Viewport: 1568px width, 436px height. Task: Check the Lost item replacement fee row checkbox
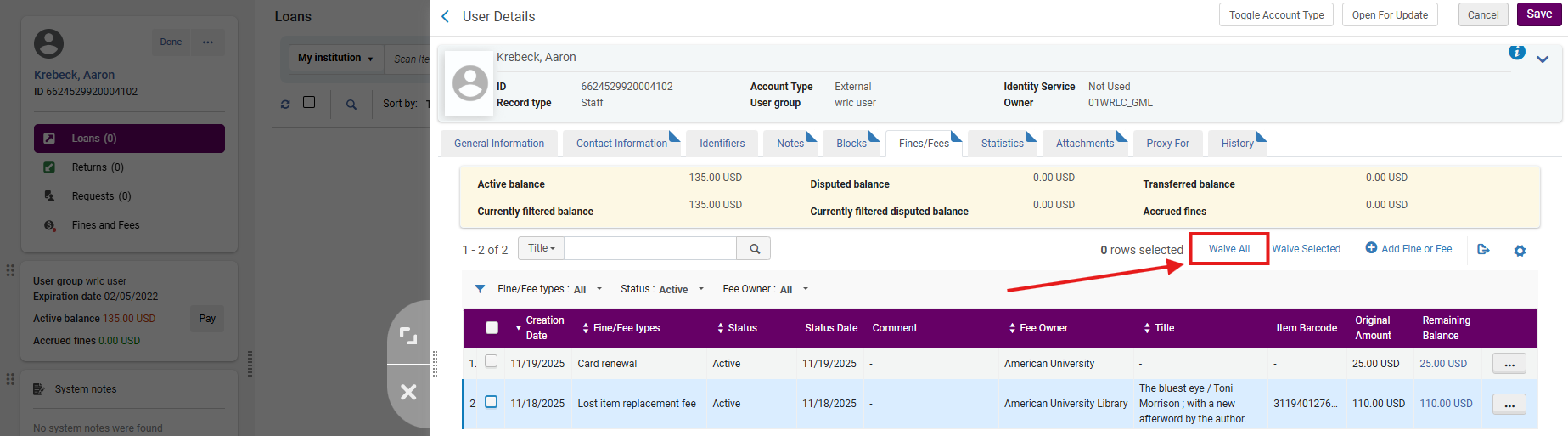click(491, 402)
